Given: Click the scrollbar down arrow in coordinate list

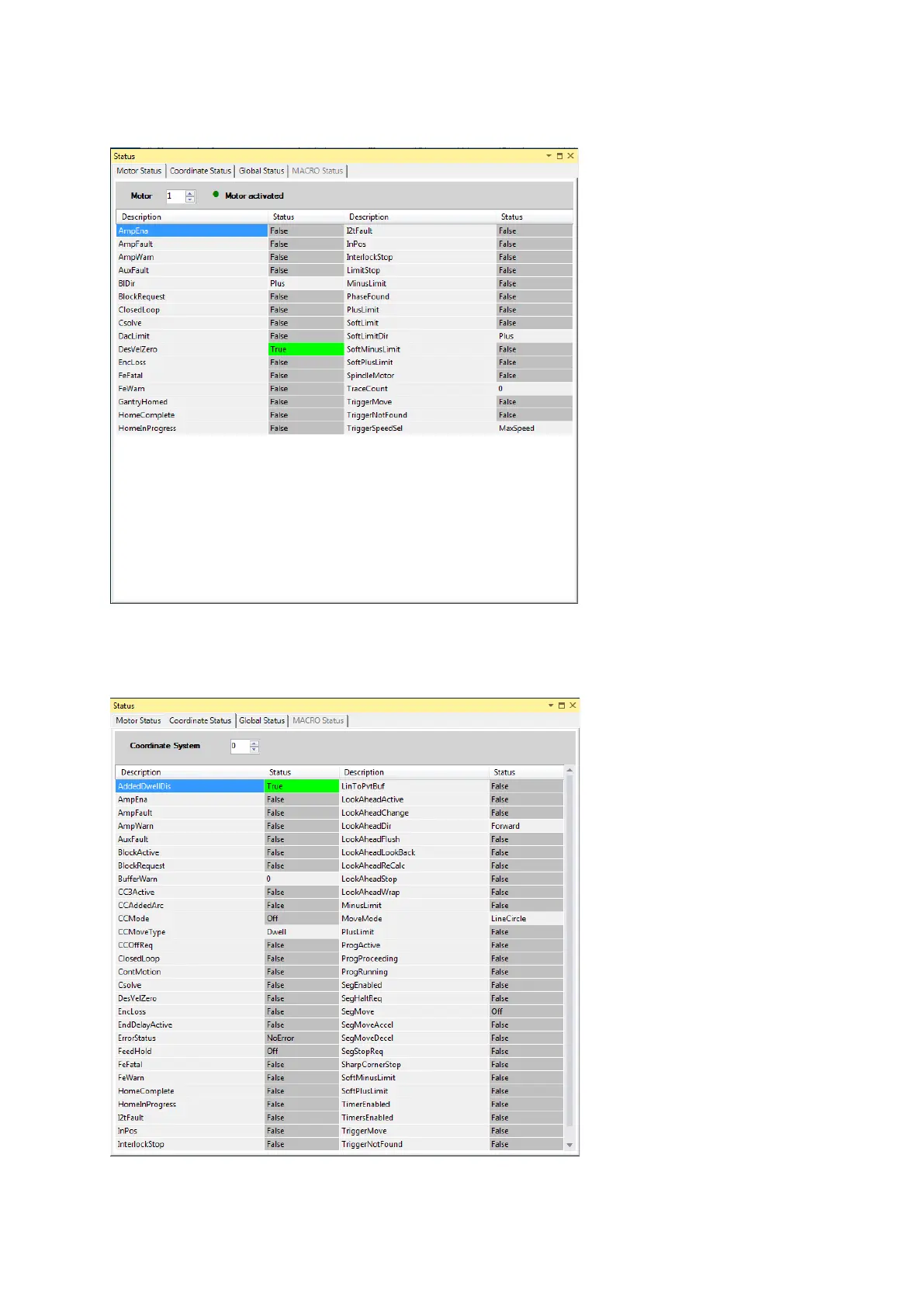Looking at the screenshot, I should click(570, 1145).
